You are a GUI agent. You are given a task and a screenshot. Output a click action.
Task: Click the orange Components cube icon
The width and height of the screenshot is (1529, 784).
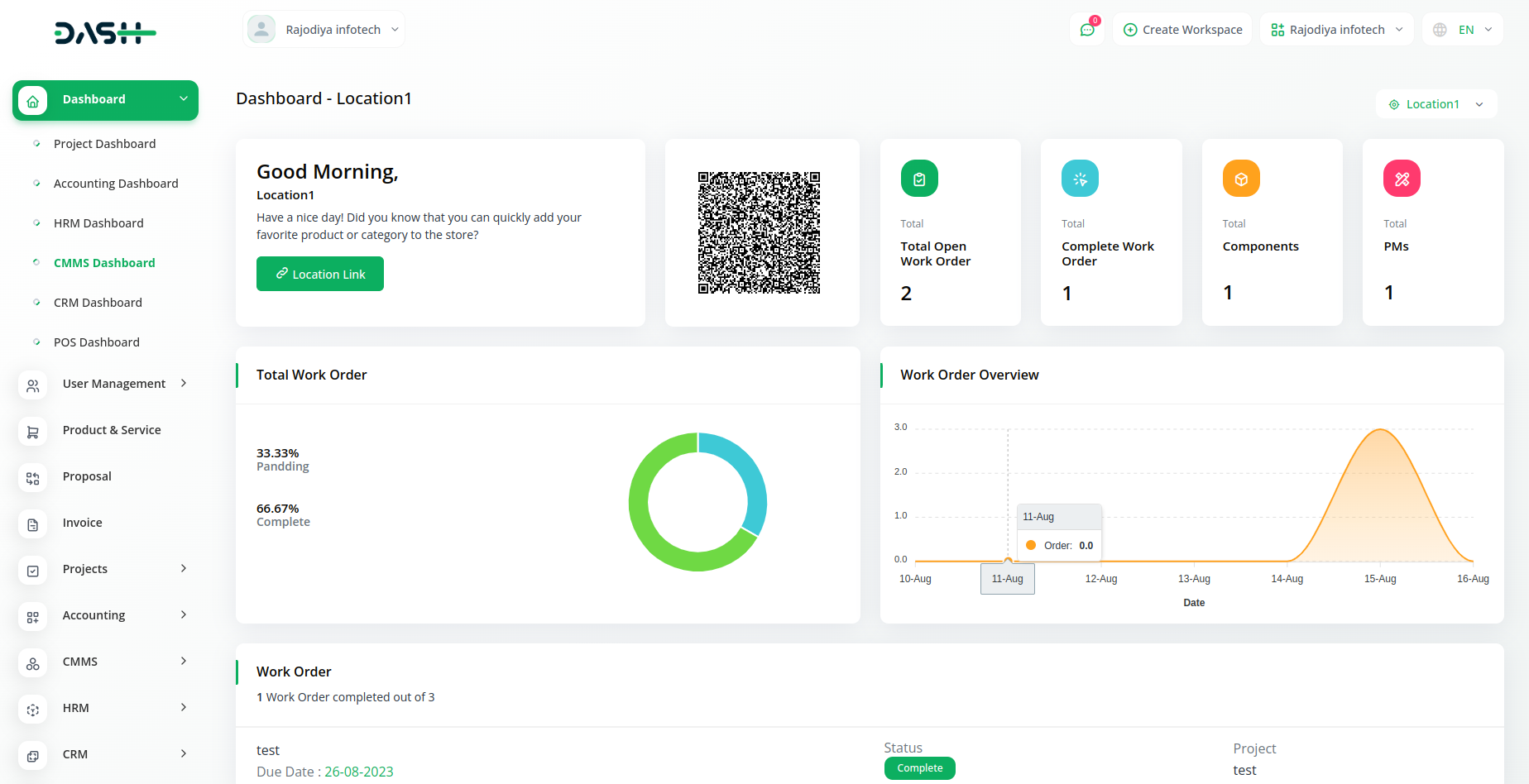point(1240,179)
